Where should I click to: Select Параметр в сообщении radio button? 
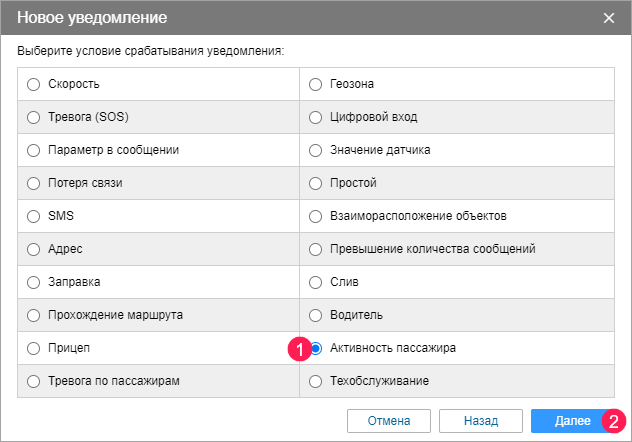click(34, 150)
